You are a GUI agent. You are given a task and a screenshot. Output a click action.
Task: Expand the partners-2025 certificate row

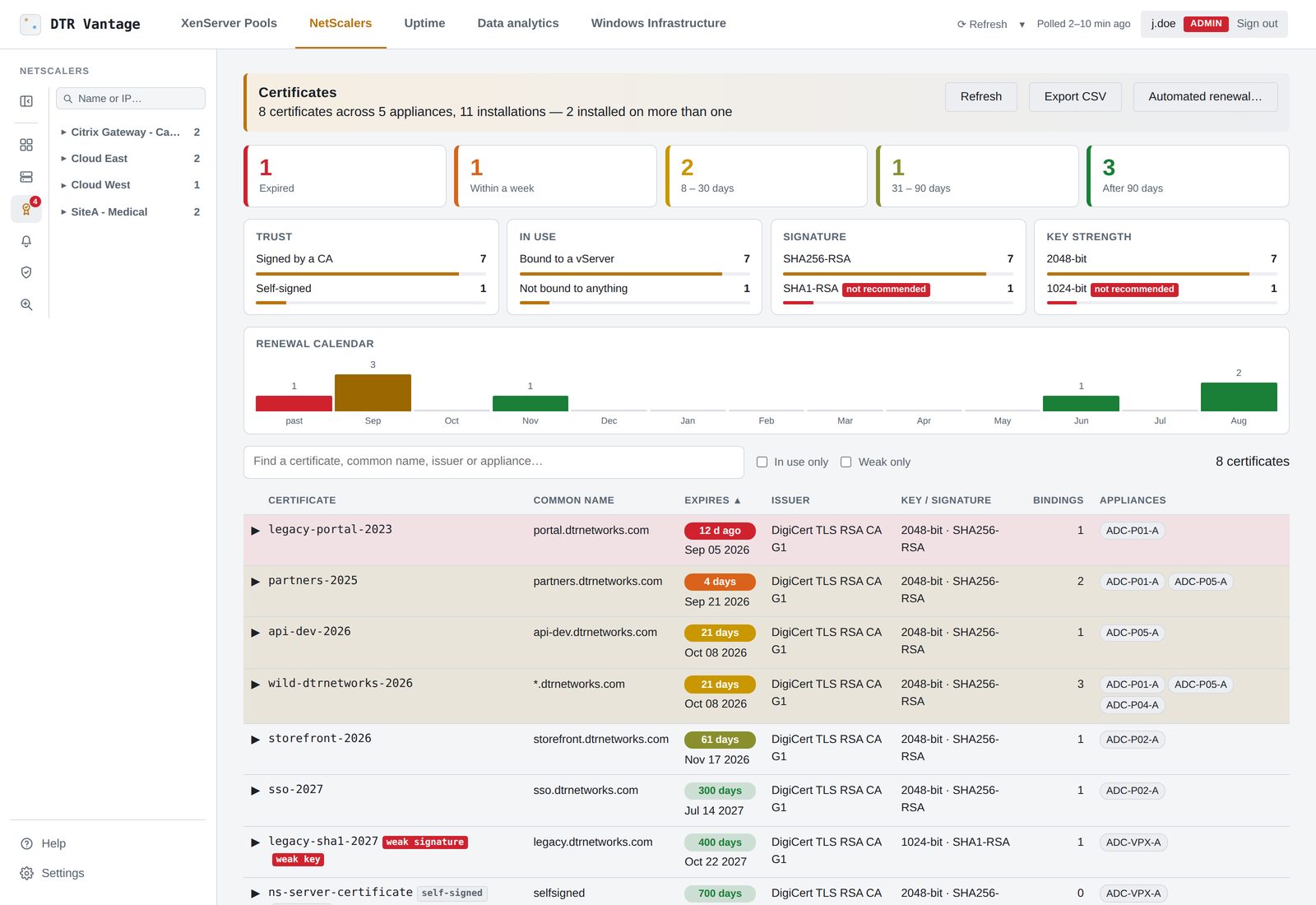point(255,582)
